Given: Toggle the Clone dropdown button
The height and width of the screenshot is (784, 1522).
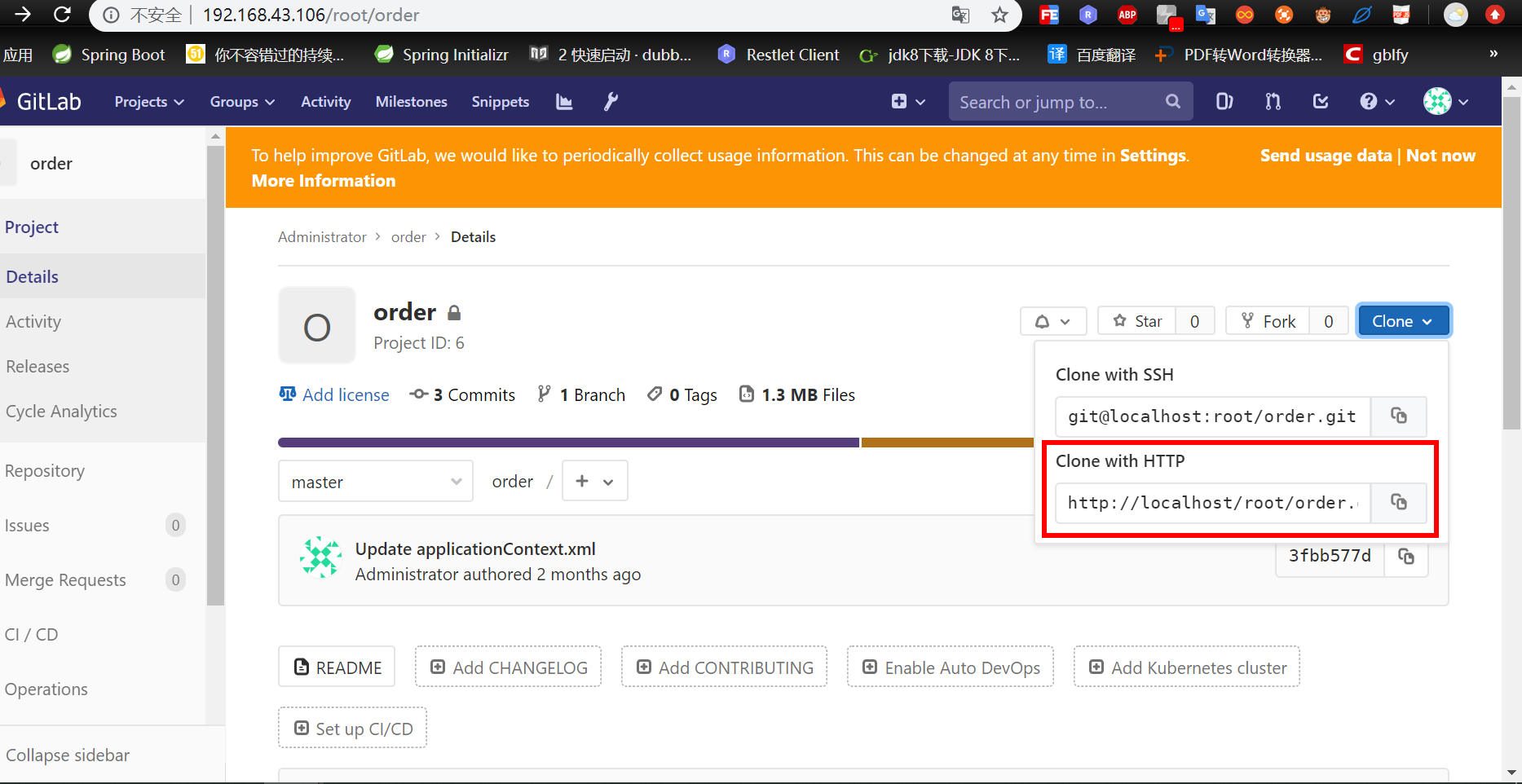Looking at the screenshot, I should pyautogui.click(x=1403, y=321).
